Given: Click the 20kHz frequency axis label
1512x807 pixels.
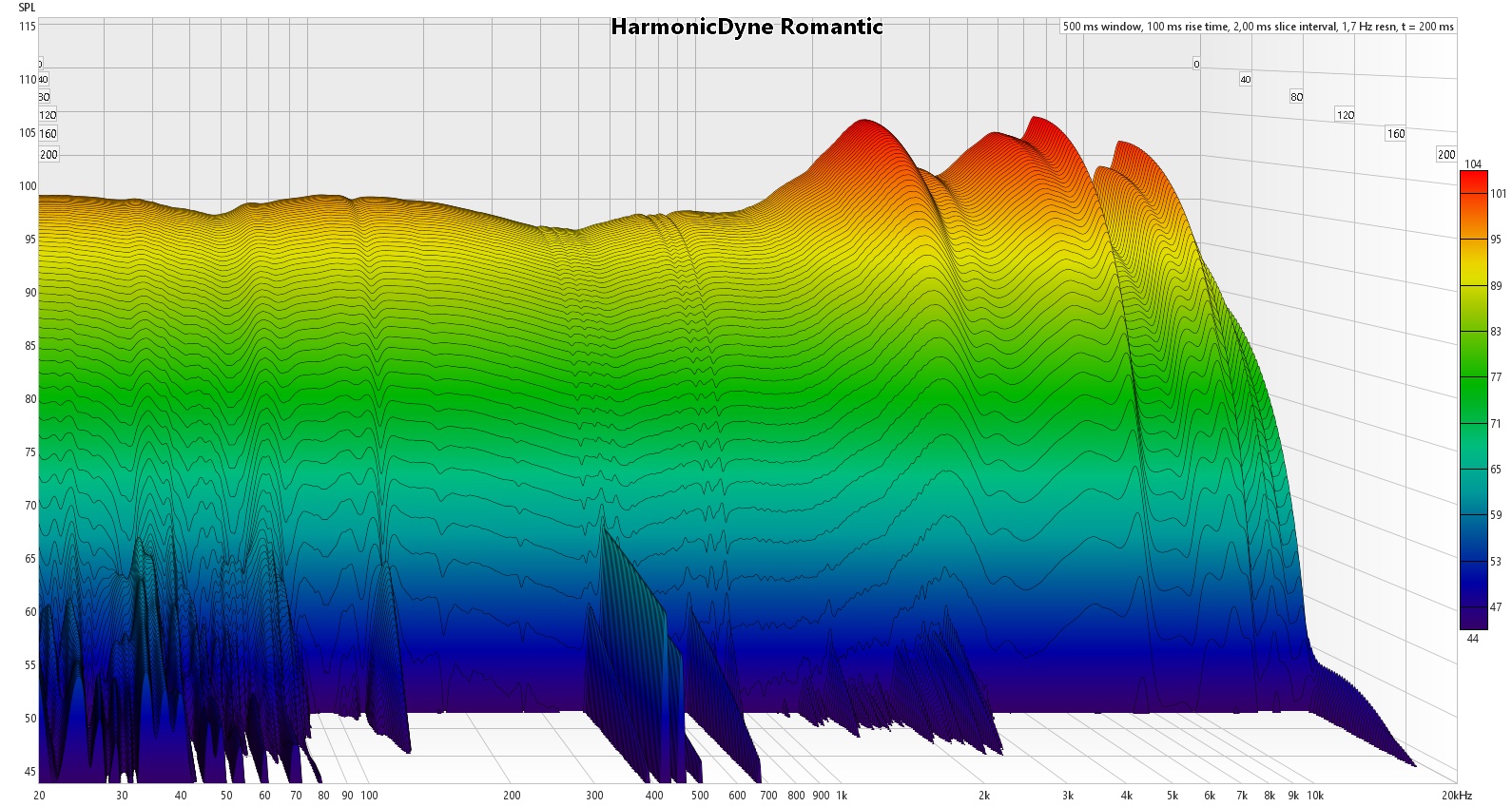Looking at the screenshot, I should click(1456, 796).
